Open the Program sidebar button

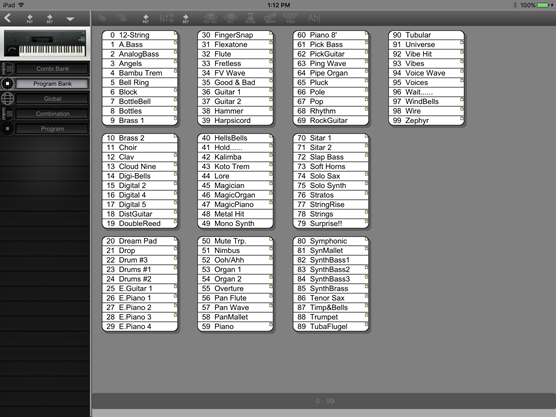(52, 129)
